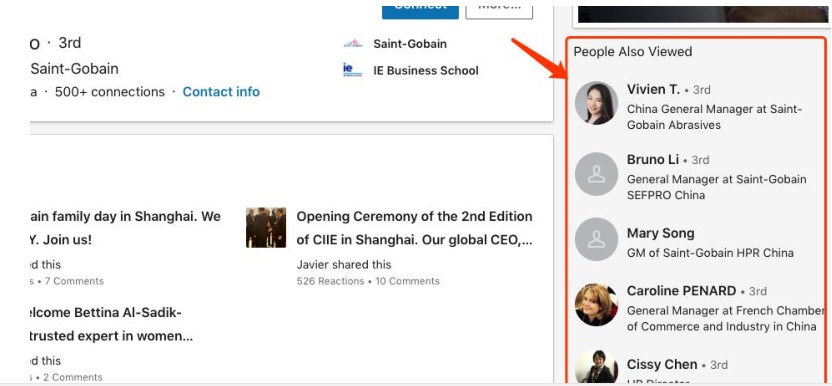Click the IE Business School logo icon
832x386 pixels.
353,70
